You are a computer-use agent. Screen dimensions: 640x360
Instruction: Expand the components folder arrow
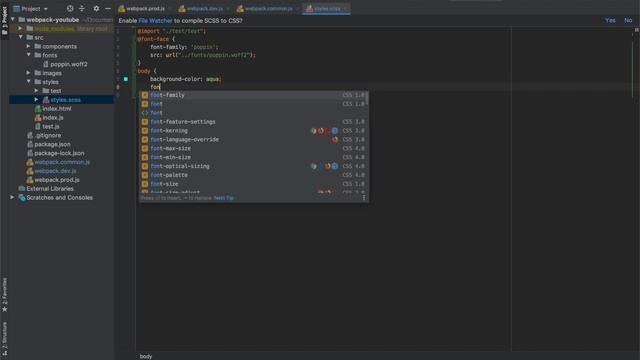click(x=28, y=46)
